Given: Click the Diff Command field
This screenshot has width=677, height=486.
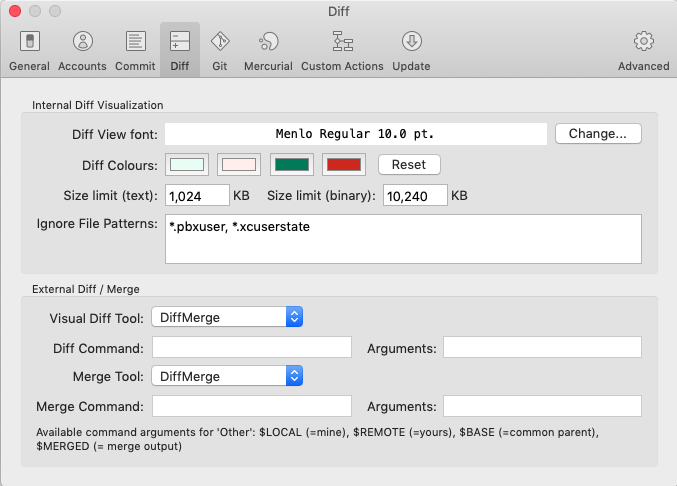Looking at the screenshot, I should pos(252,347).
